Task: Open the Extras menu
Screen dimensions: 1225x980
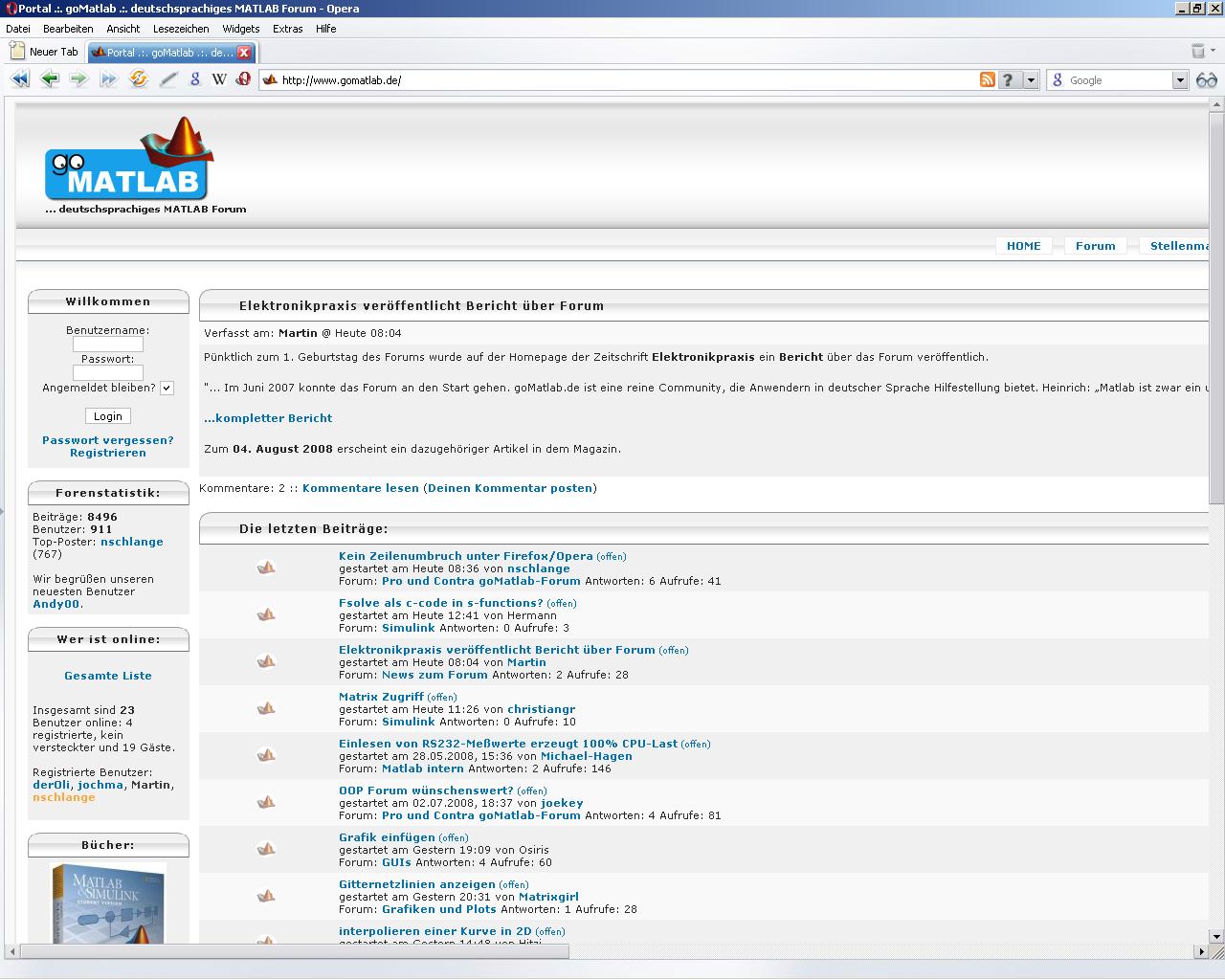Action: click(x=287, y=29)
